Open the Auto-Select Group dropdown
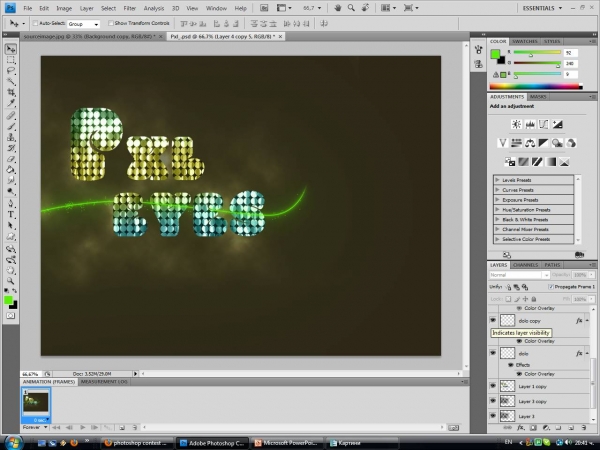 (83, 24)
